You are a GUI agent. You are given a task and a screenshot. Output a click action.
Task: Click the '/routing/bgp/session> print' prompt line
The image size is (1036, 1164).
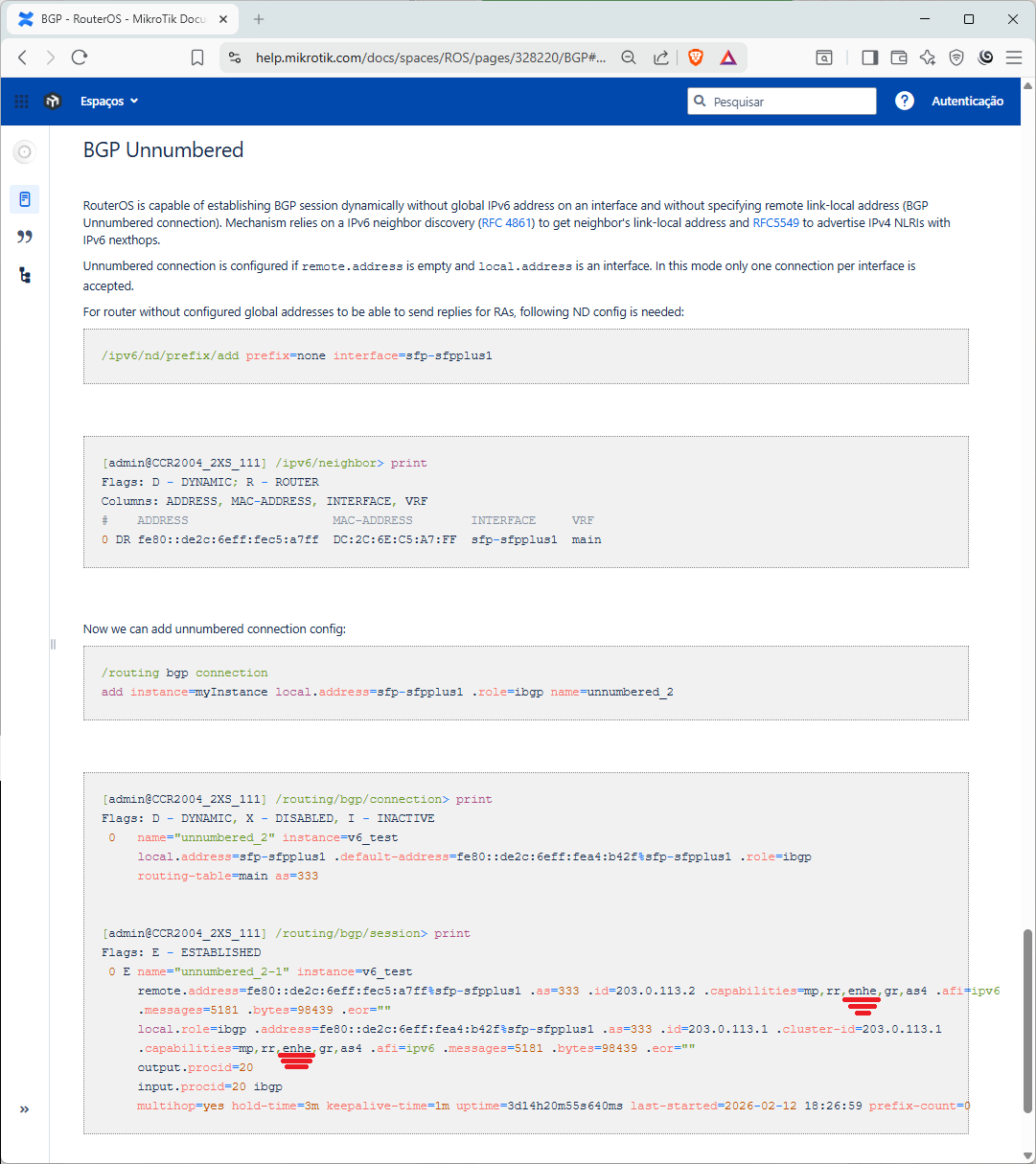point(286,933)
